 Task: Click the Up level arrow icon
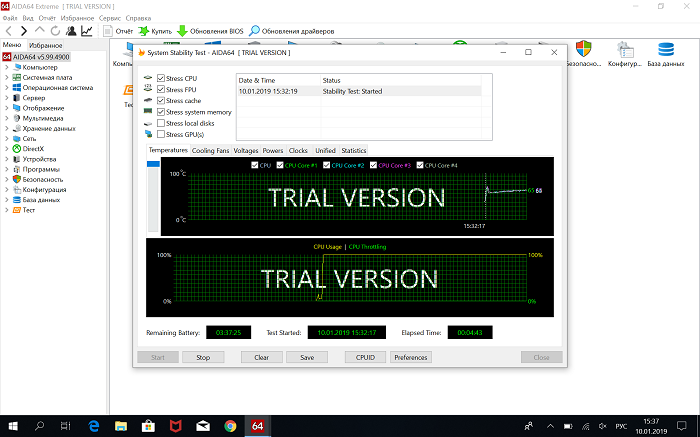tap(40, 31)
